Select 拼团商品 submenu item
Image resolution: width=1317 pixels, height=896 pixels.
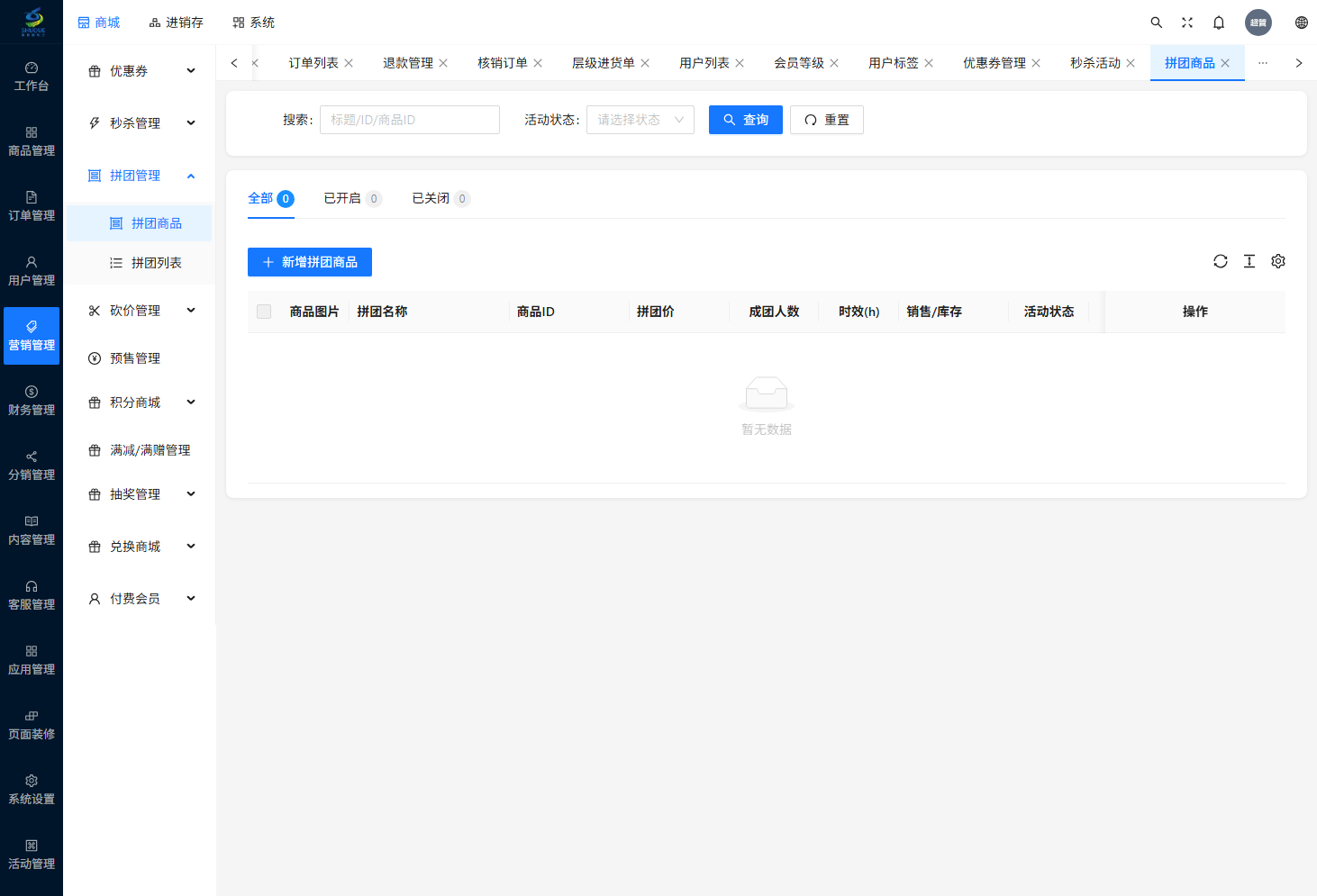tap(141, 223)
